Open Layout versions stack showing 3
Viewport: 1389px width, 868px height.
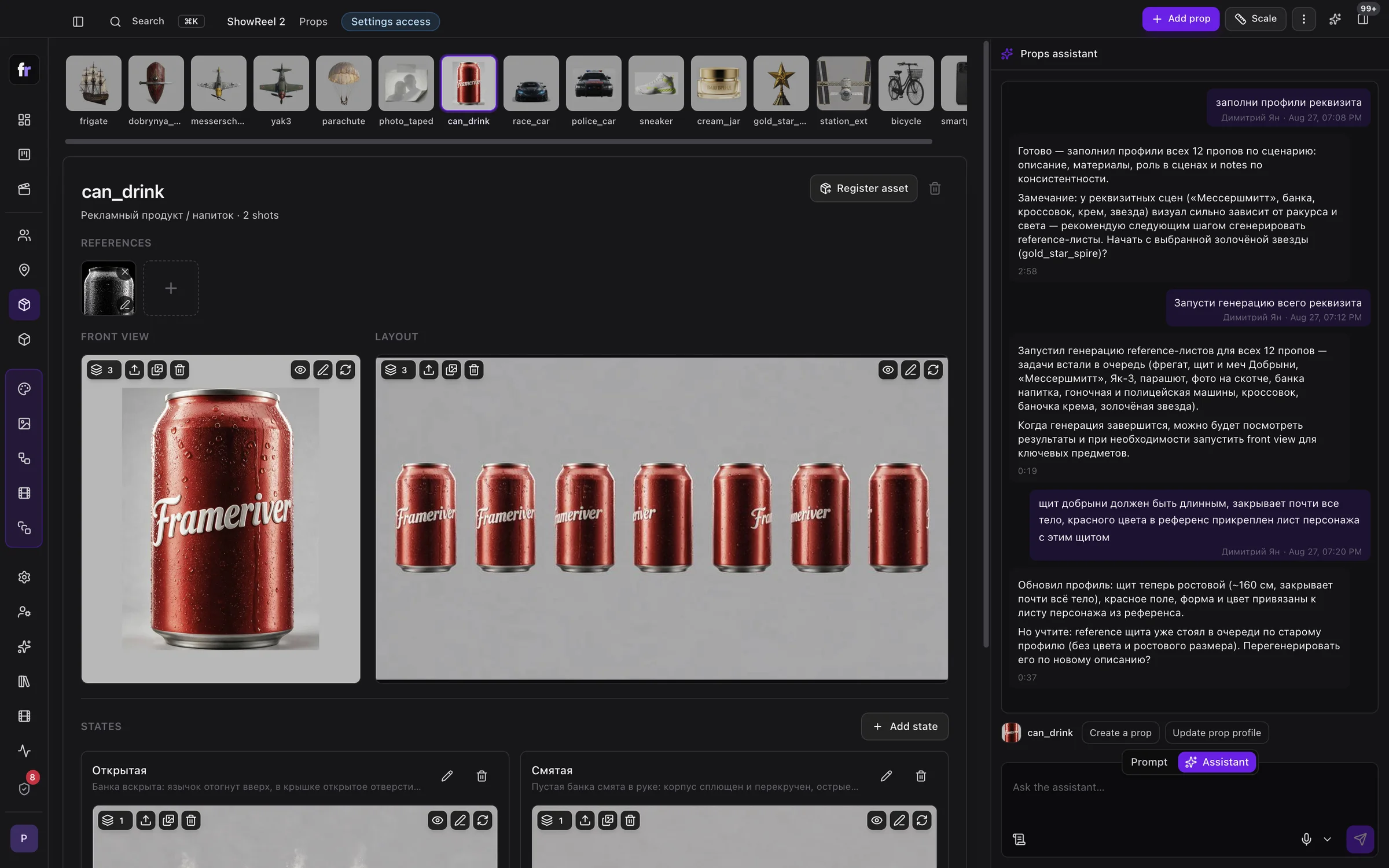[x=397, y=370]
